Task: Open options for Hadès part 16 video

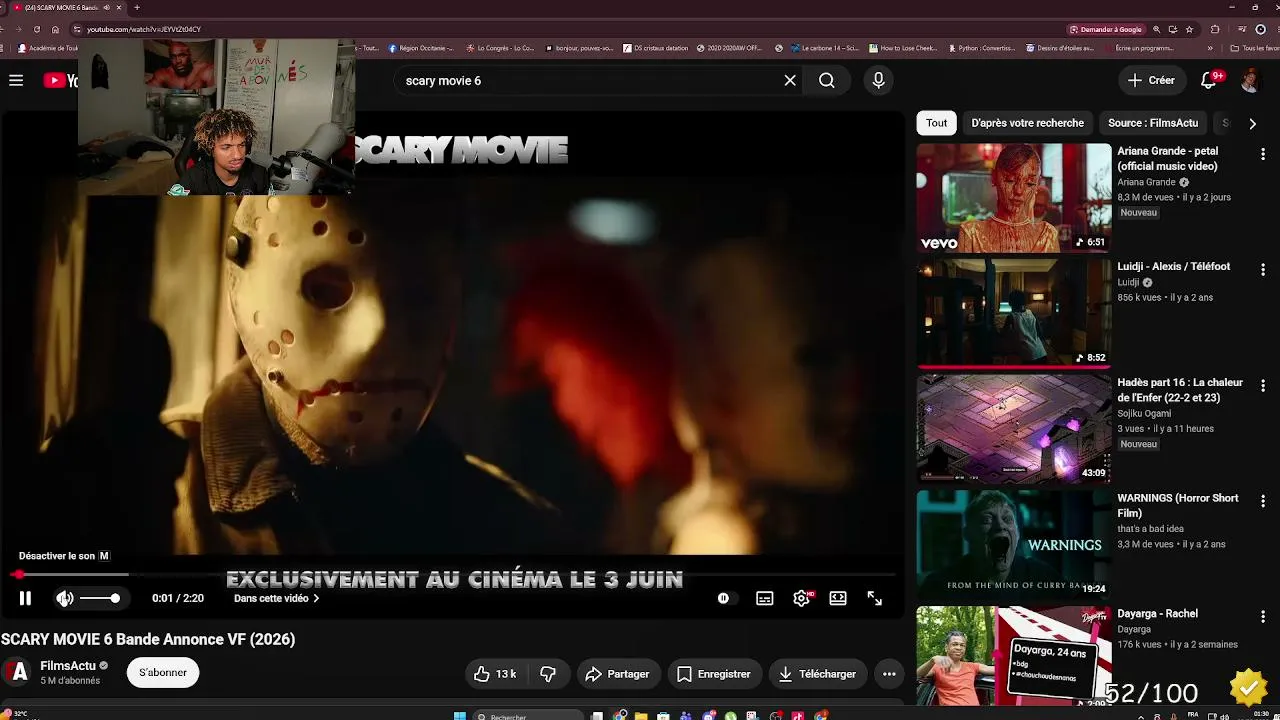Action: 1263,386
